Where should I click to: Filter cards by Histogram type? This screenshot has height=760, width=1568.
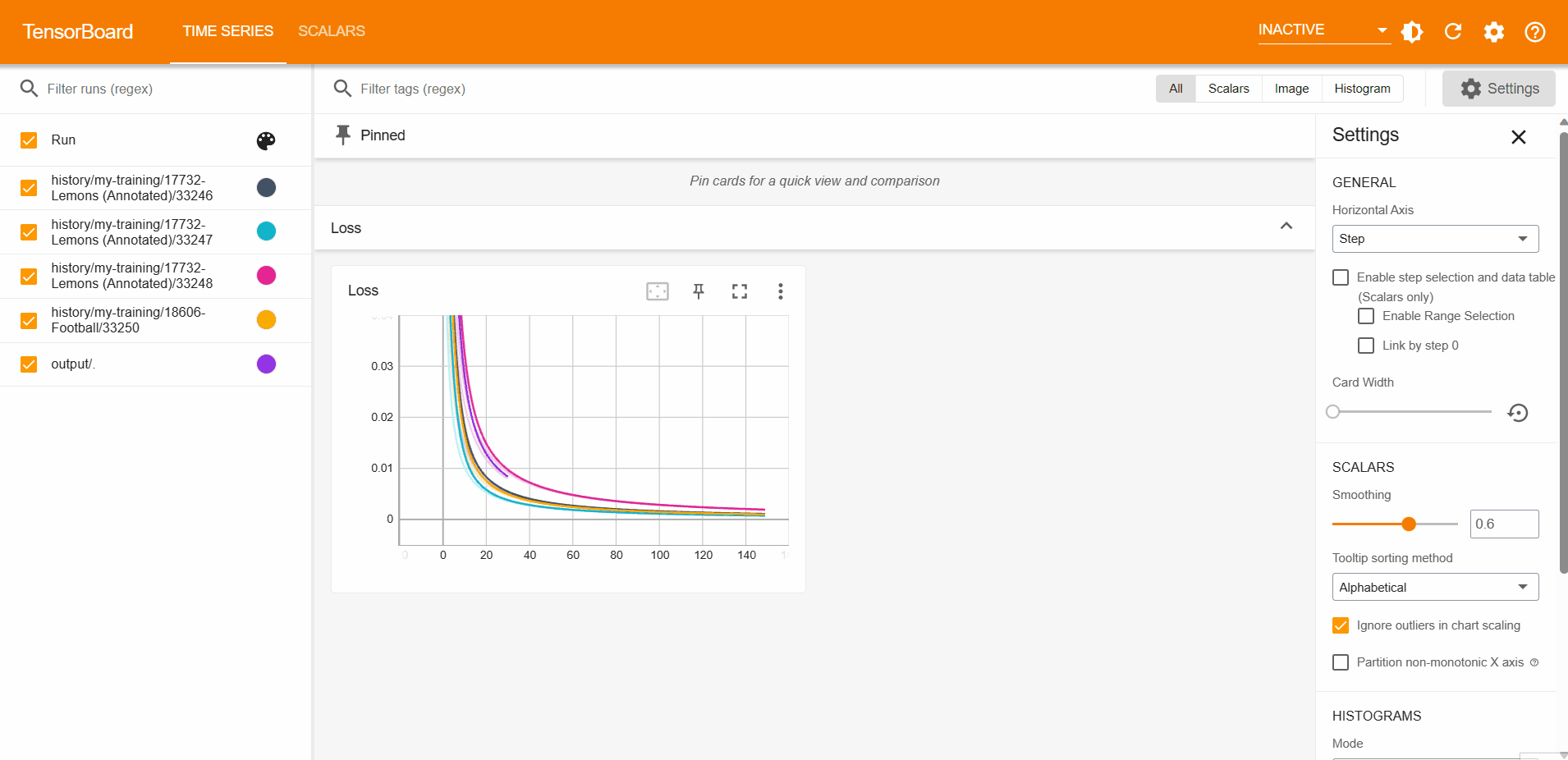[x=1362, y=89]
